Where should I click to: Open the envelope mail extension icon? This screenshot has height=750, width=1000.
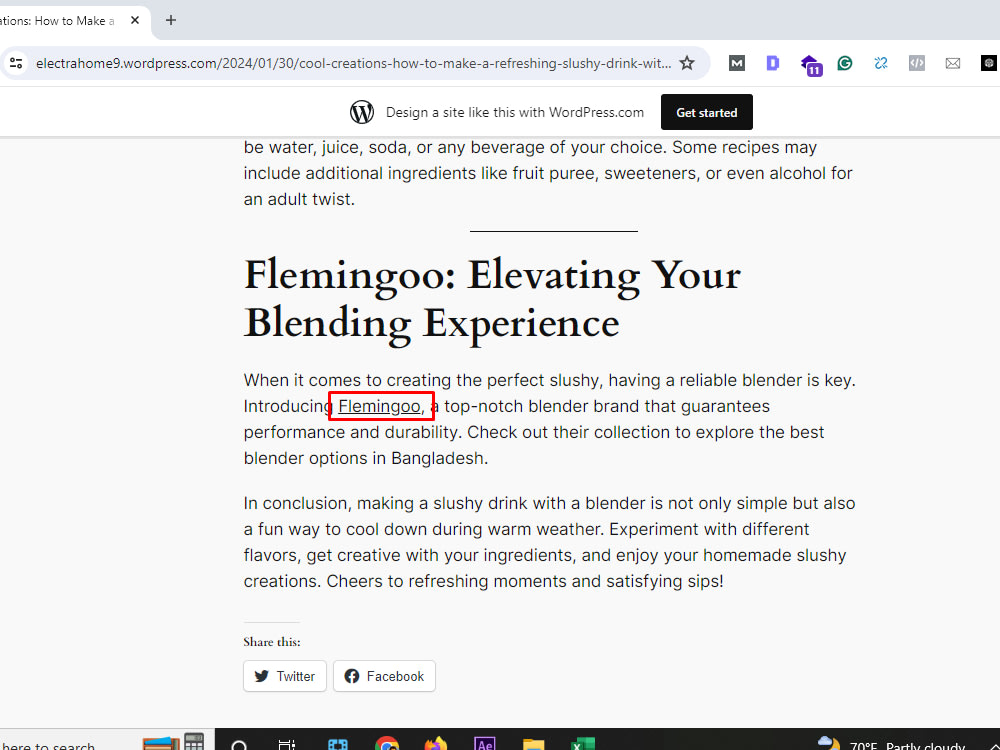(953, 63)
